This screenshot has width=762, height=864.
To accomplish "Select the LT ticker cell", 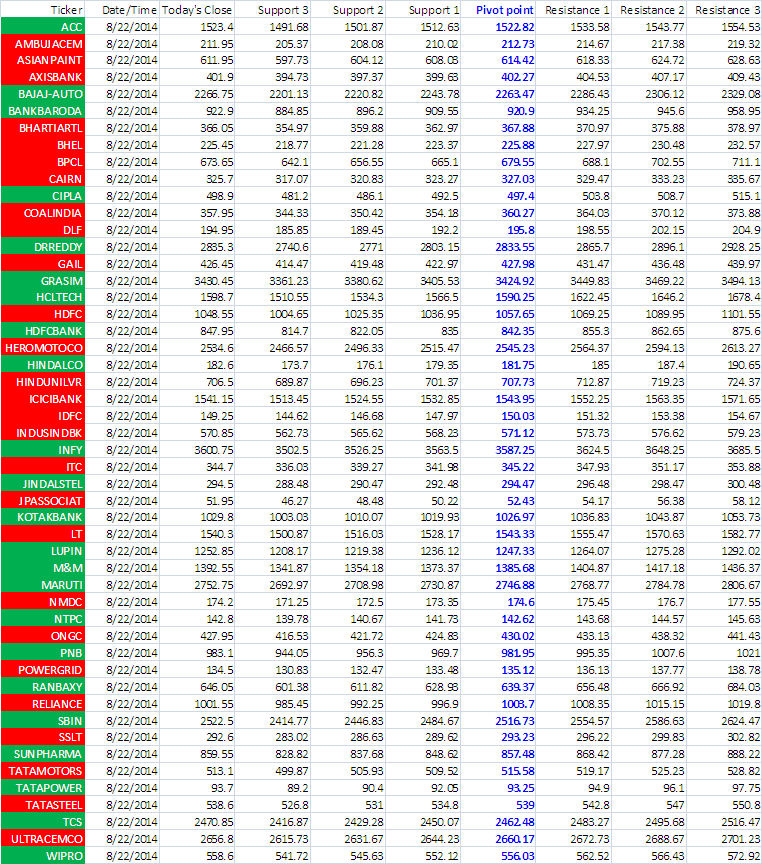I will pyautogui.click(x=43, y=534).
